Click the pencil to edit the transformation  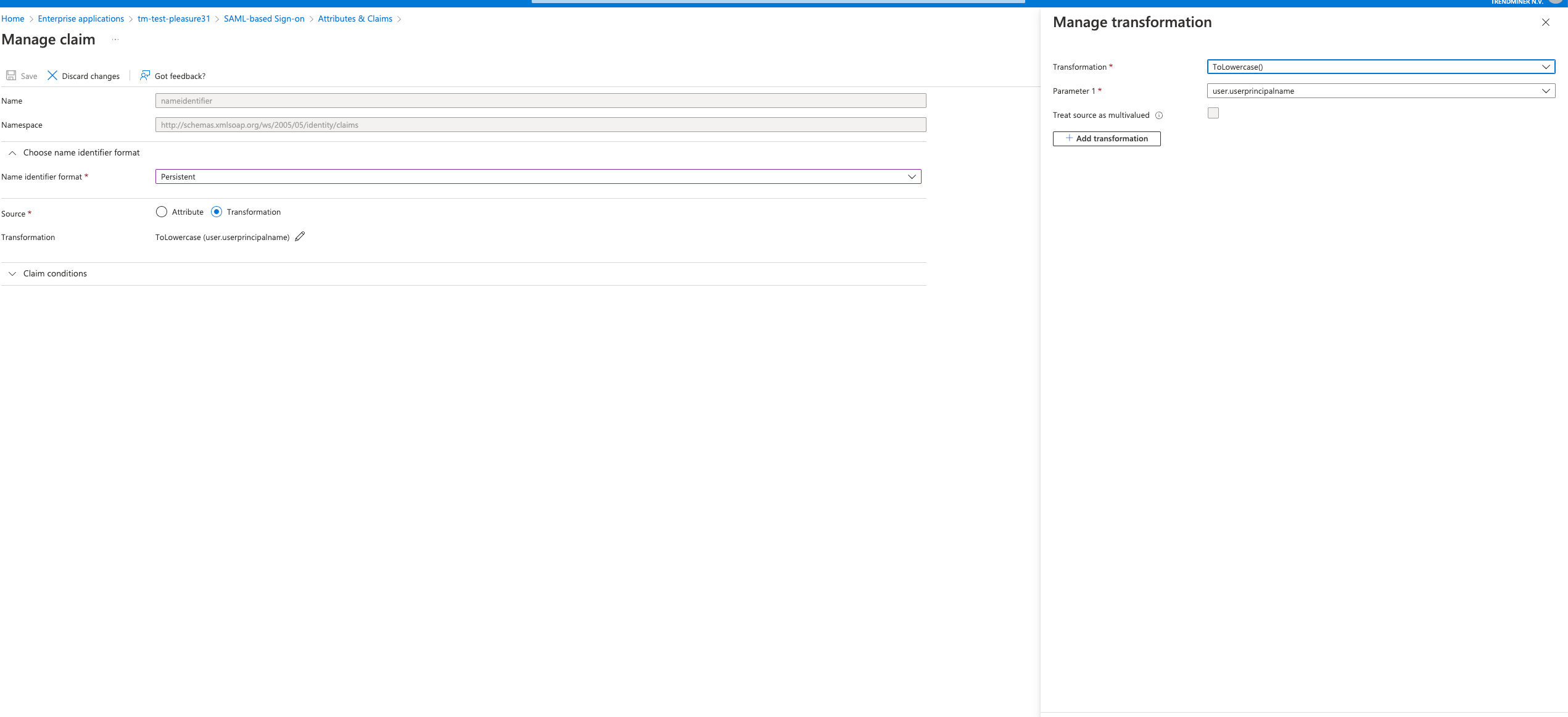[300, 236]
